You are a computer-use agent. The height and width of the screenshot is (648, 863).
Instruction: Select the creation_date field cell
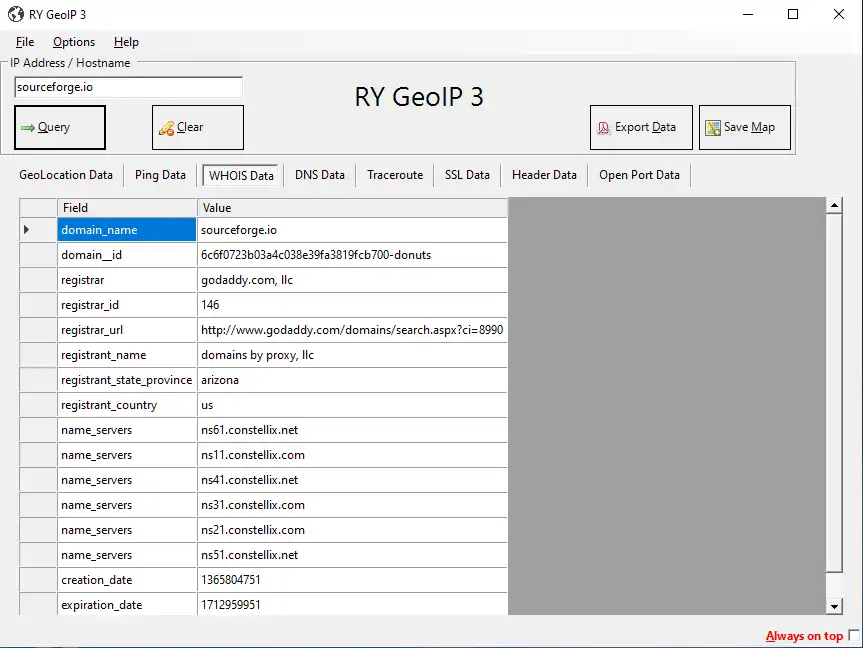click(x=127, y=580)
